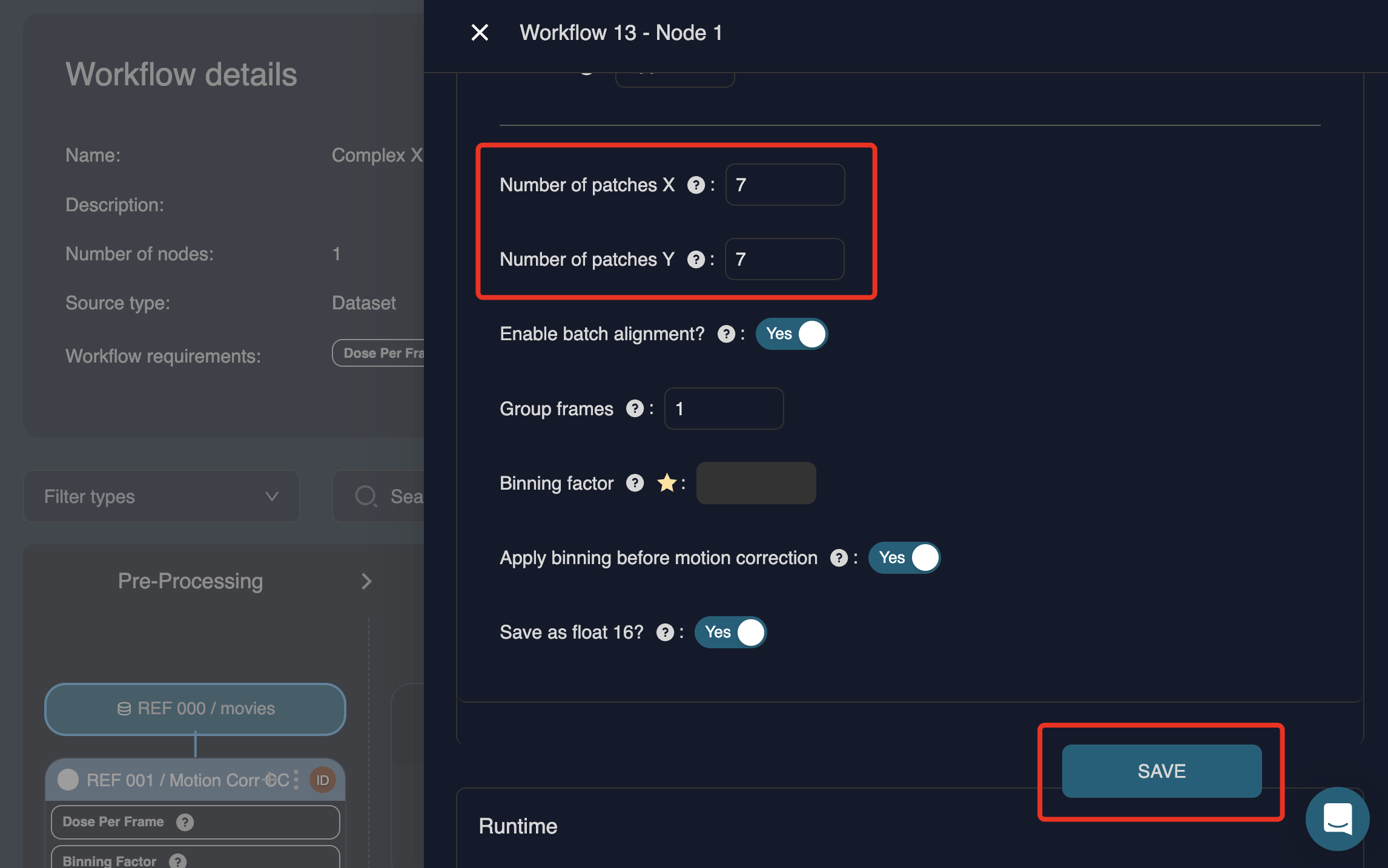Click the Binning factor input box
This screenshot has height=868, width=1388.
click(x=756, y=483)
